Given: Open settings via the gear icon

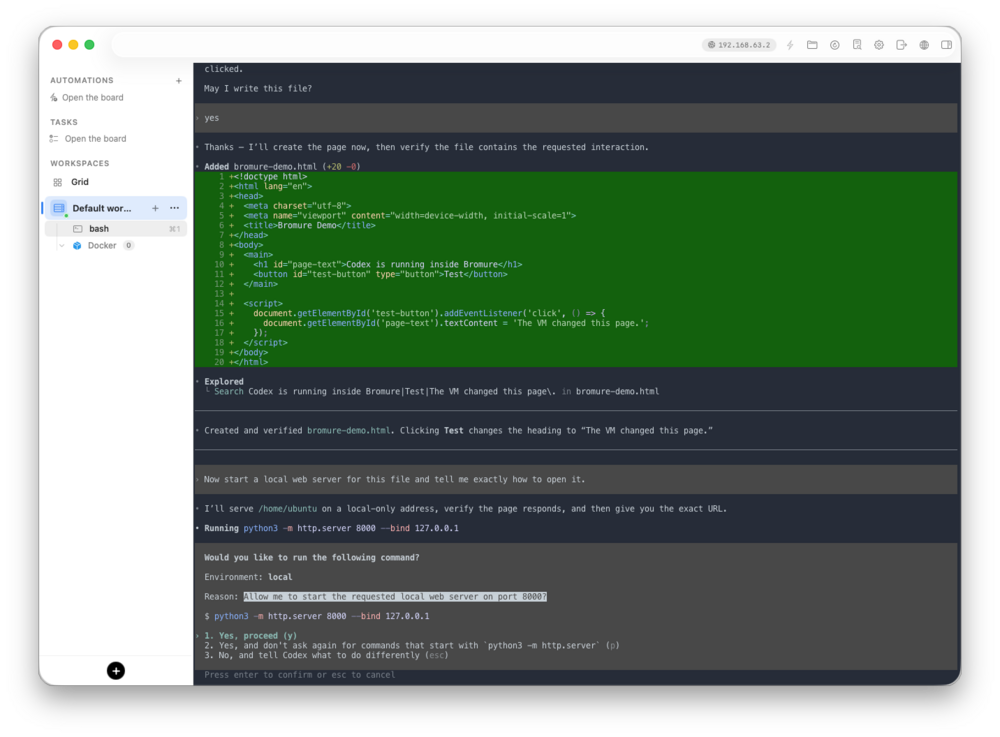Looking at the screenshot, I should click(879, 45).
